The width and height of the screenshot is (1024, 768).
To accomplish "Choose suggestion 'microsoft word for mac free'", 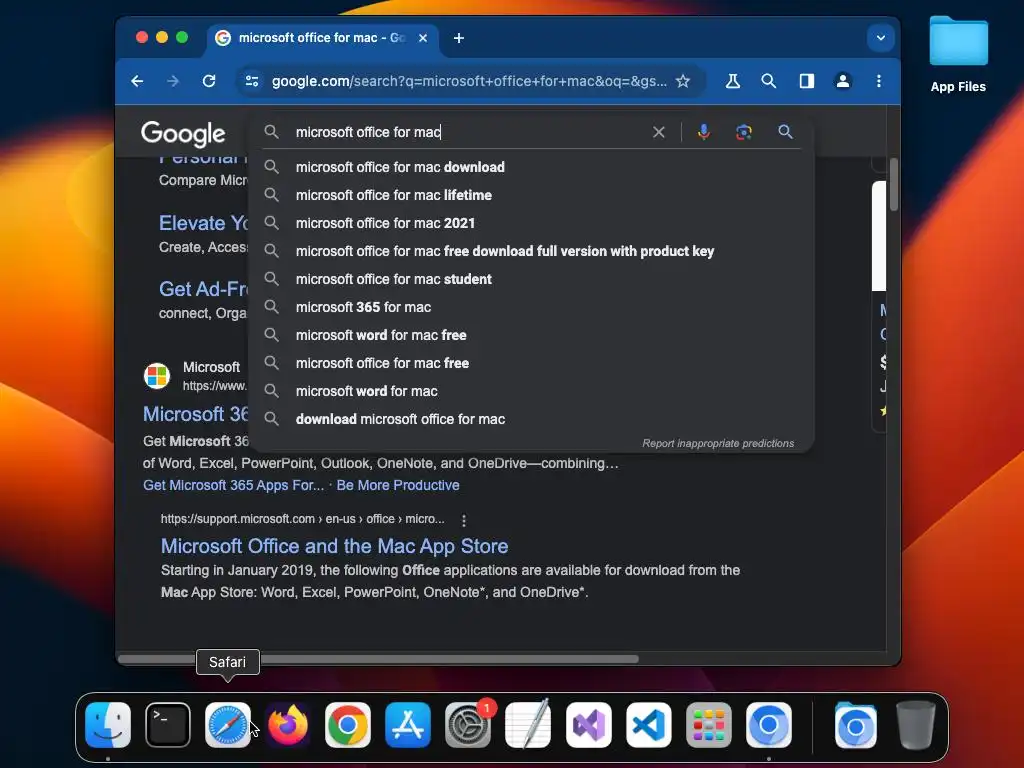I will [x=532, y=335].
